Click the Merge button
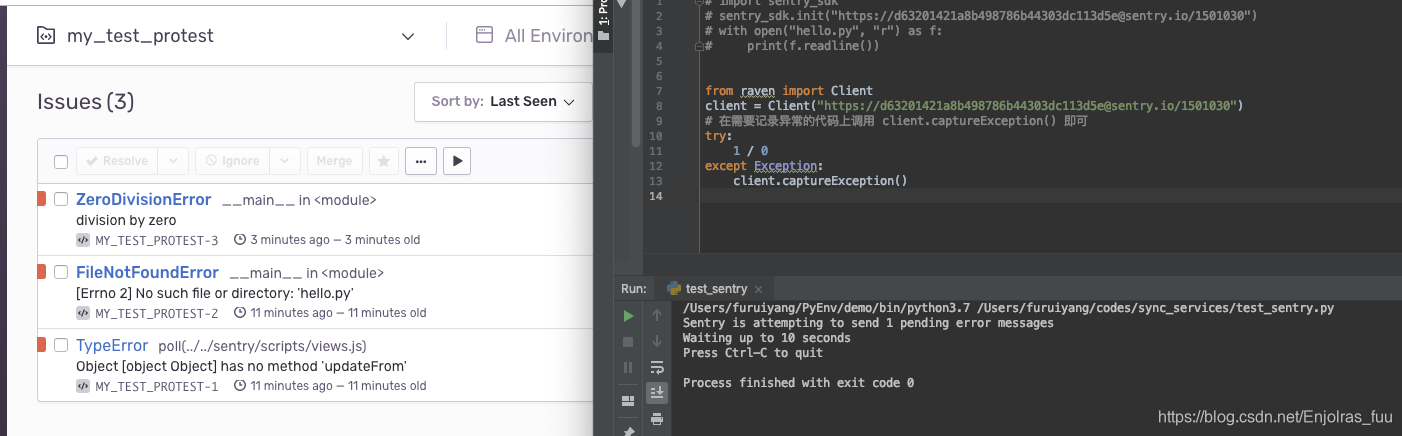 [x=334, y=160]
